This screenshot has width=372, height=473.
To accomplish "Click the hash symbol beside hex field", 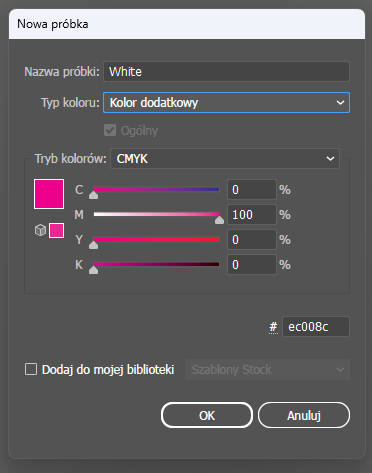I will coord(273,327).
